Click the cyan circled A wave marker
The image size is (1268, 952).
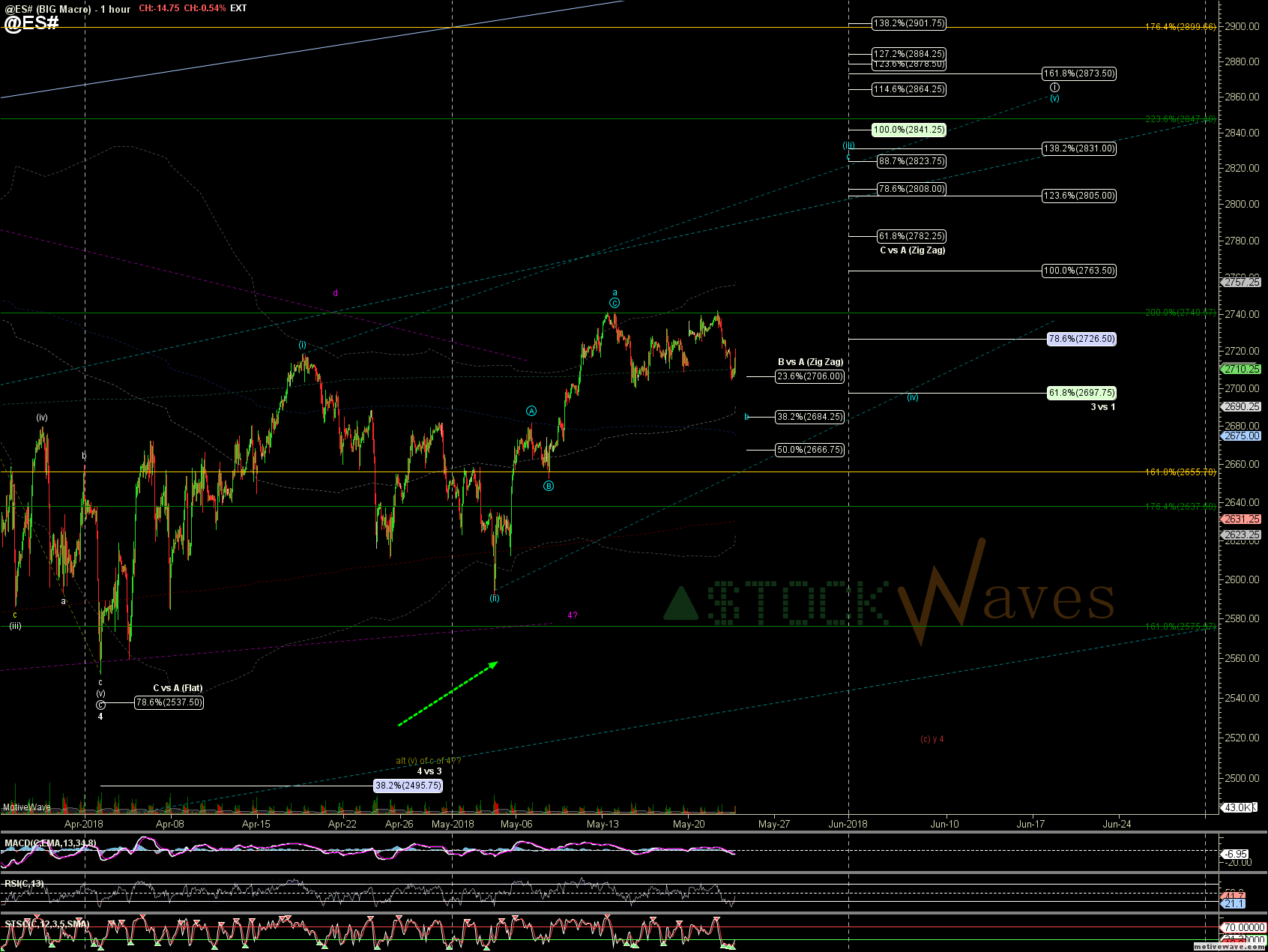531,411
